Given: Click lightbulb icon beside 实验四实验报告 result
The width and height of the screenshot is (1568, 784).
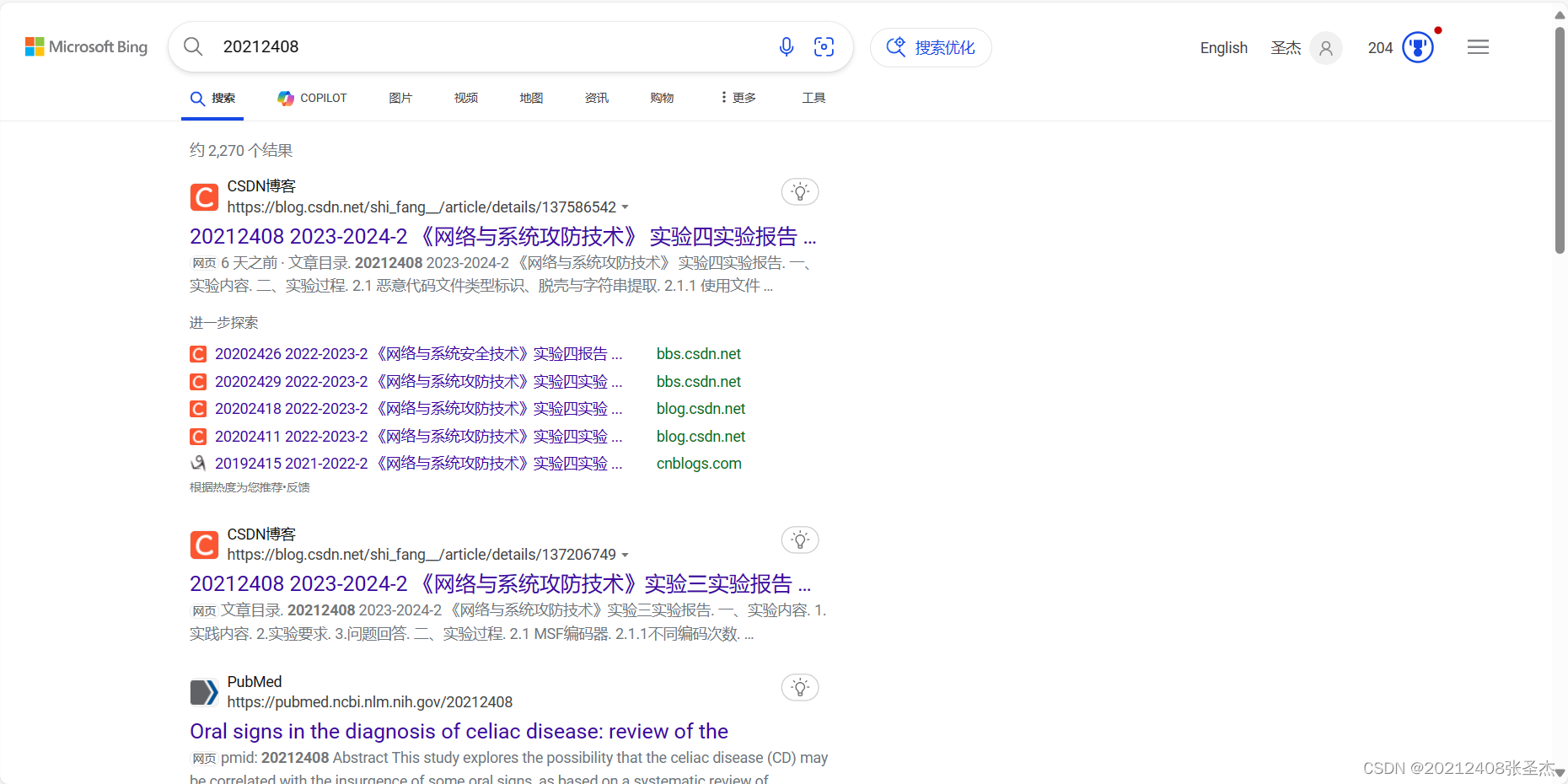Looking at the screenshot, I should (x=800, y=192).
